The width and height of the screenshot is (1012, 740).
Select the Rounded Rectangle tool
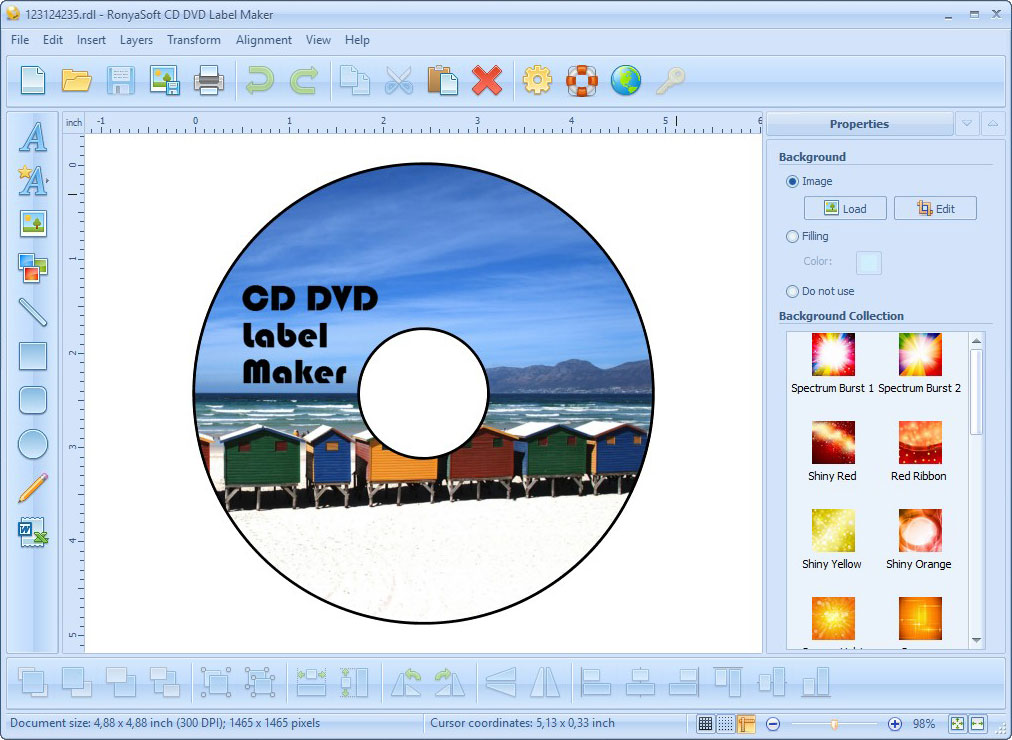33,400
